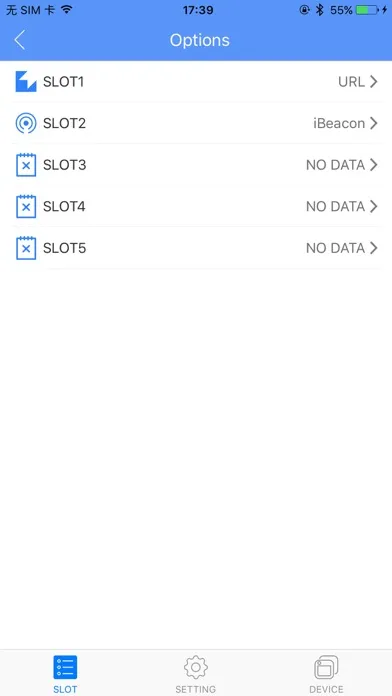Expand SLOT1 via the URL chevron
392x696 pixels.
point(374,82)
